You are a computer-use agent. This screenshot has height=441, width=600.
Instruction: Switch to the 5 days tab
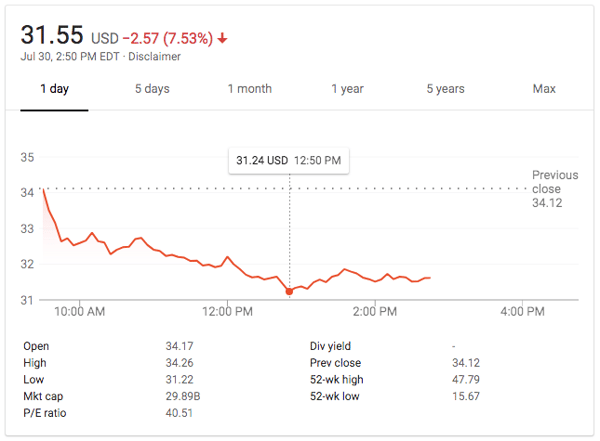pyautogui.click(x=152, y=89)
